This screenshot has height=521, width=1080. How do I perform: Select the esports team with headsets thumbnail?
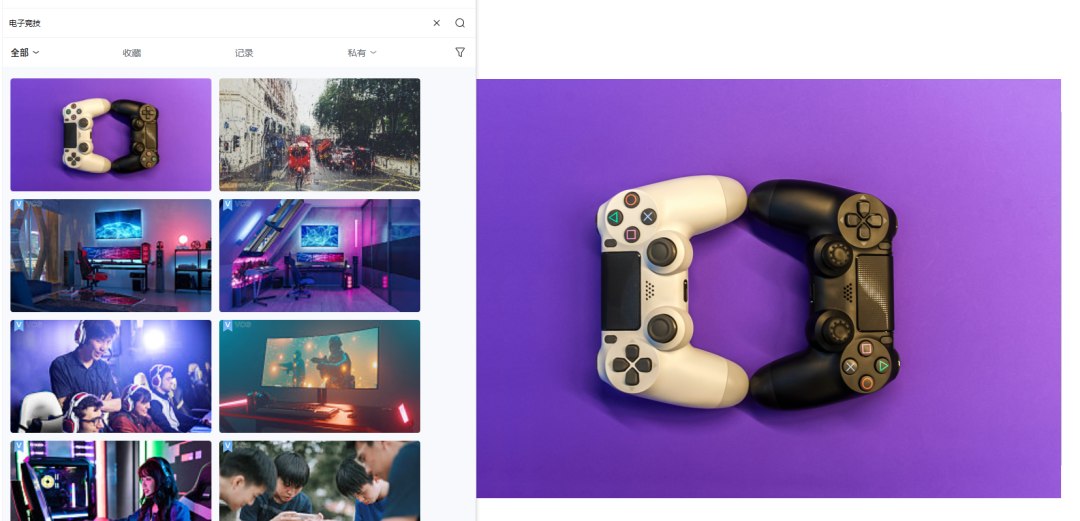(111, 376)
